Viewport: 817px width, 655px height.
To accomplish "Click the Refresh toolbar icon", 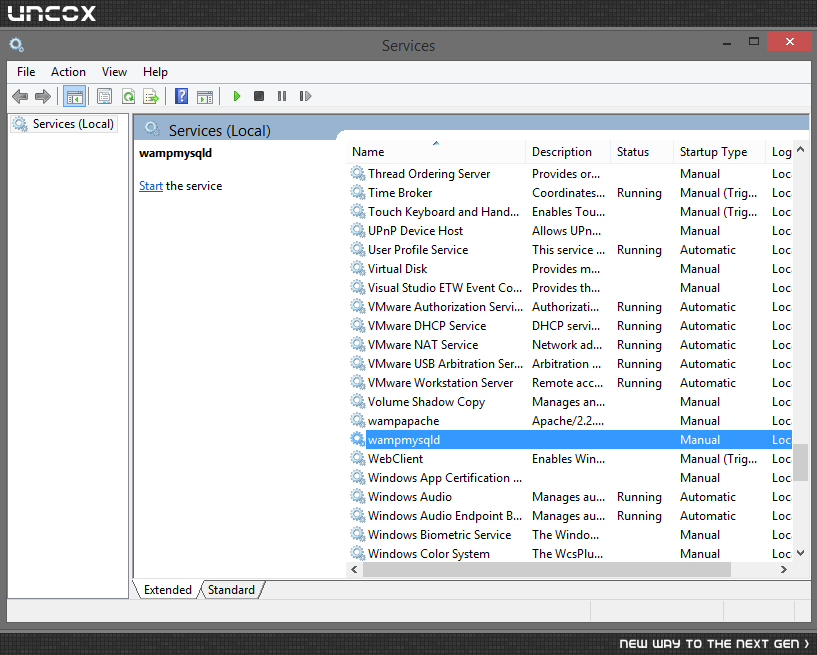I will click(128, 96).
